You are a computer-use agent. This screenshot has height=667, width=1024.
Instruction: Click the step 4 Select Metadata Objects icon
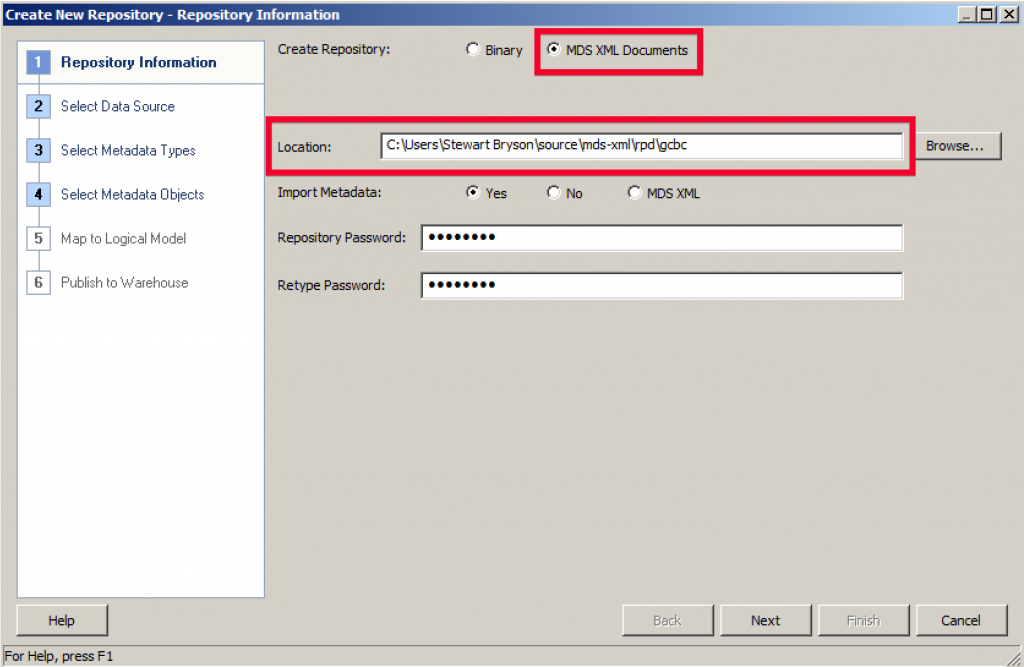[38, 194]
